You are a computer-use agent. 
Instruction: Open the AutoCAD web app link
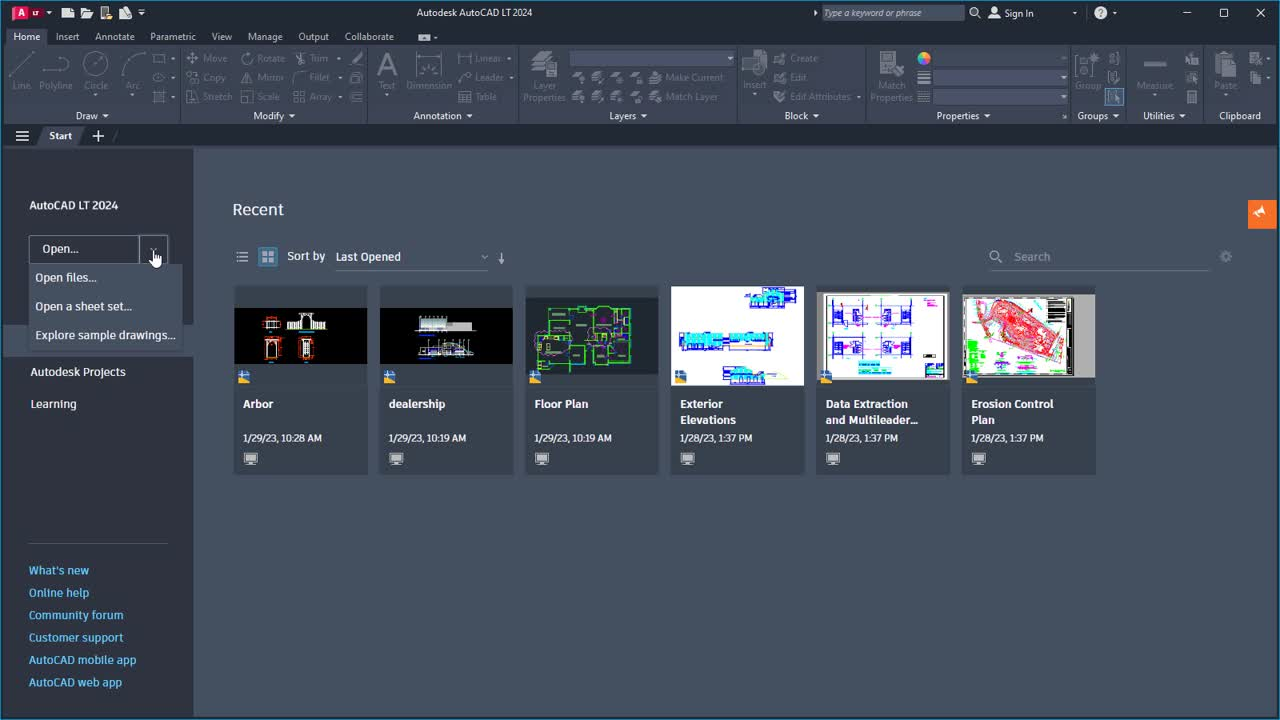click(75, 683)
